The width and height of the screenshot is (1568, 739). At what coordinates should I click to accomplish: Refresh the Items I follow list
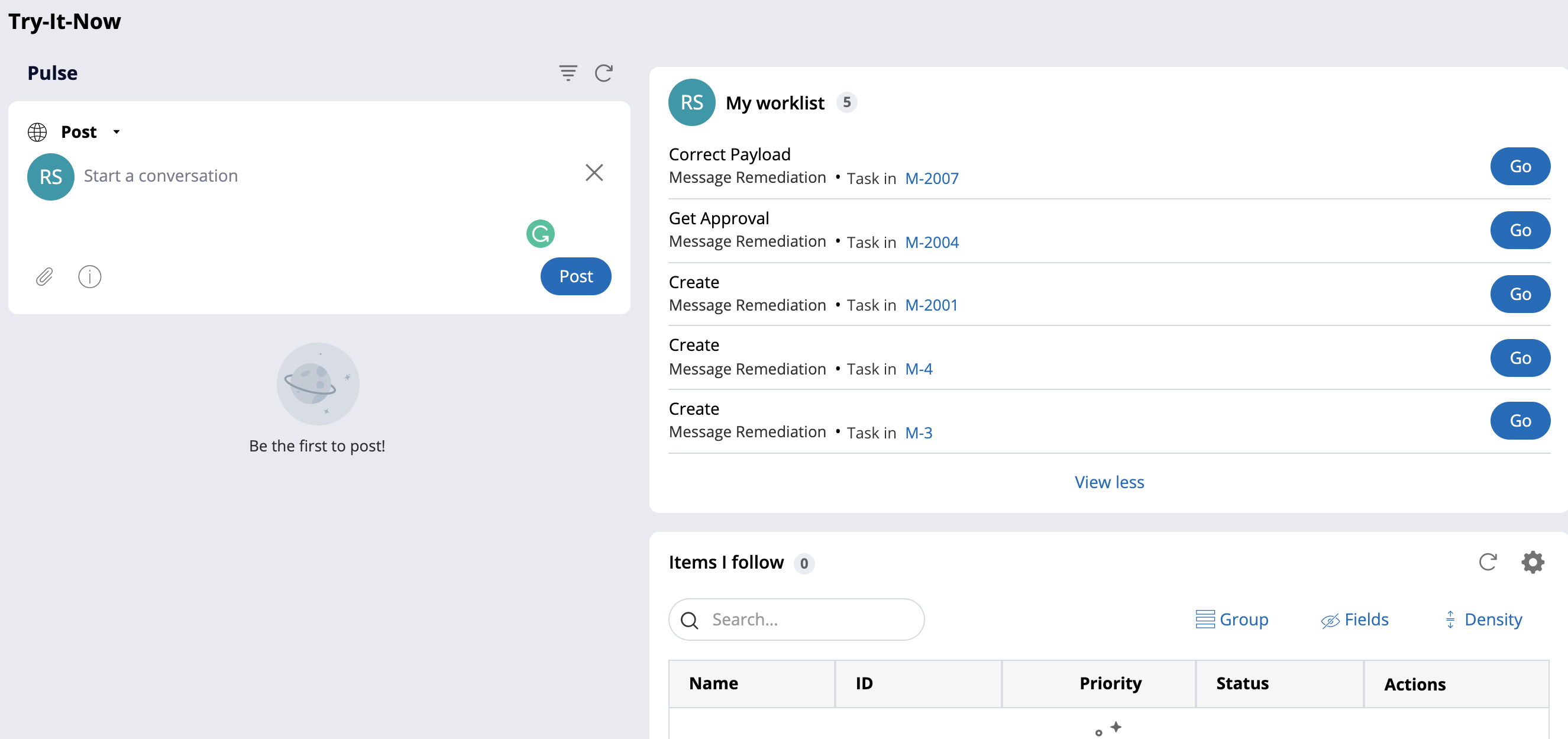[1487, 562]
